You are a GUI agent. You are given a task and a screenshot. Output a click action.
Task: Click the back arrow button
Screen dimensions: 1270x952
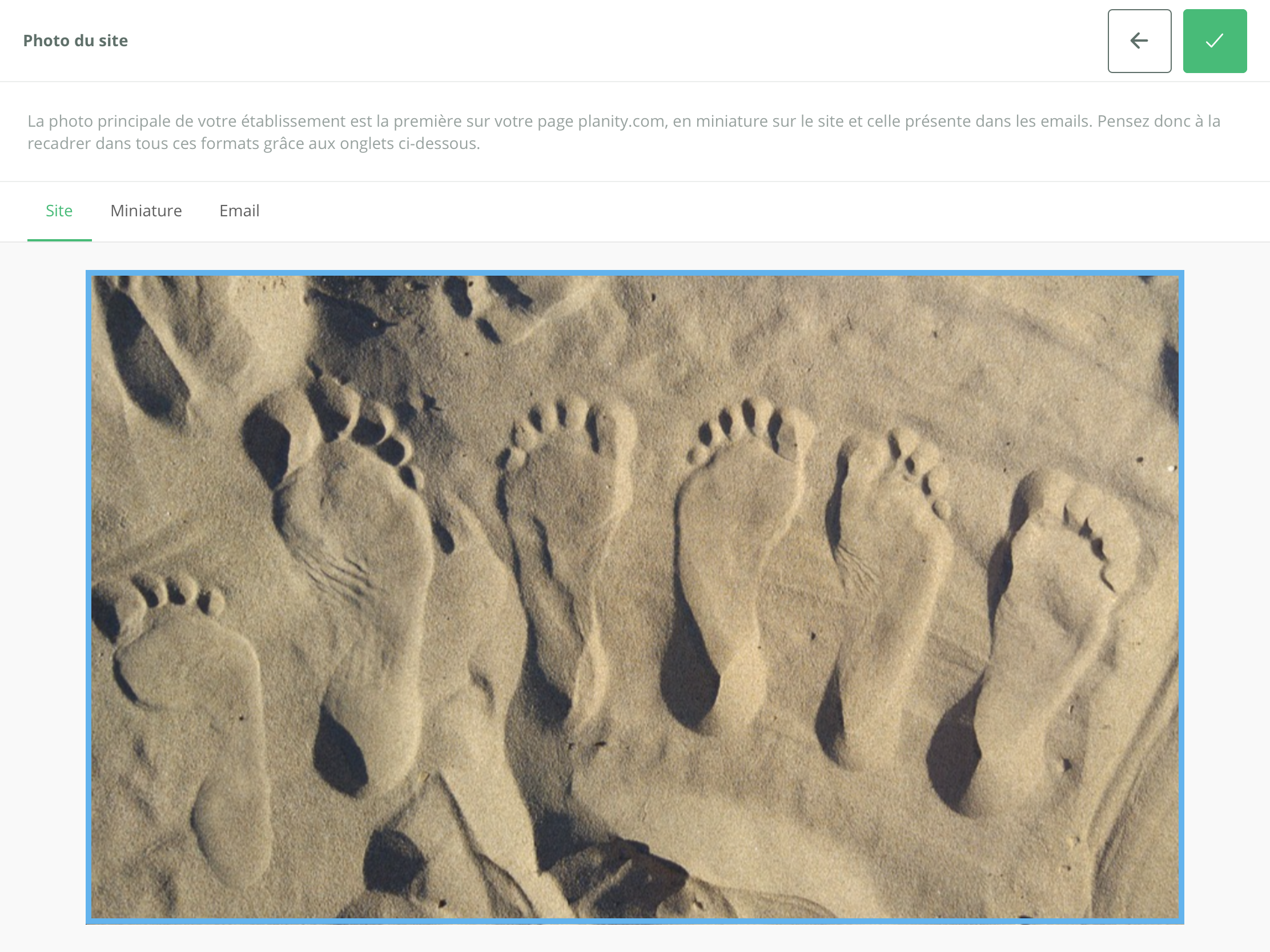(1139, 41)
